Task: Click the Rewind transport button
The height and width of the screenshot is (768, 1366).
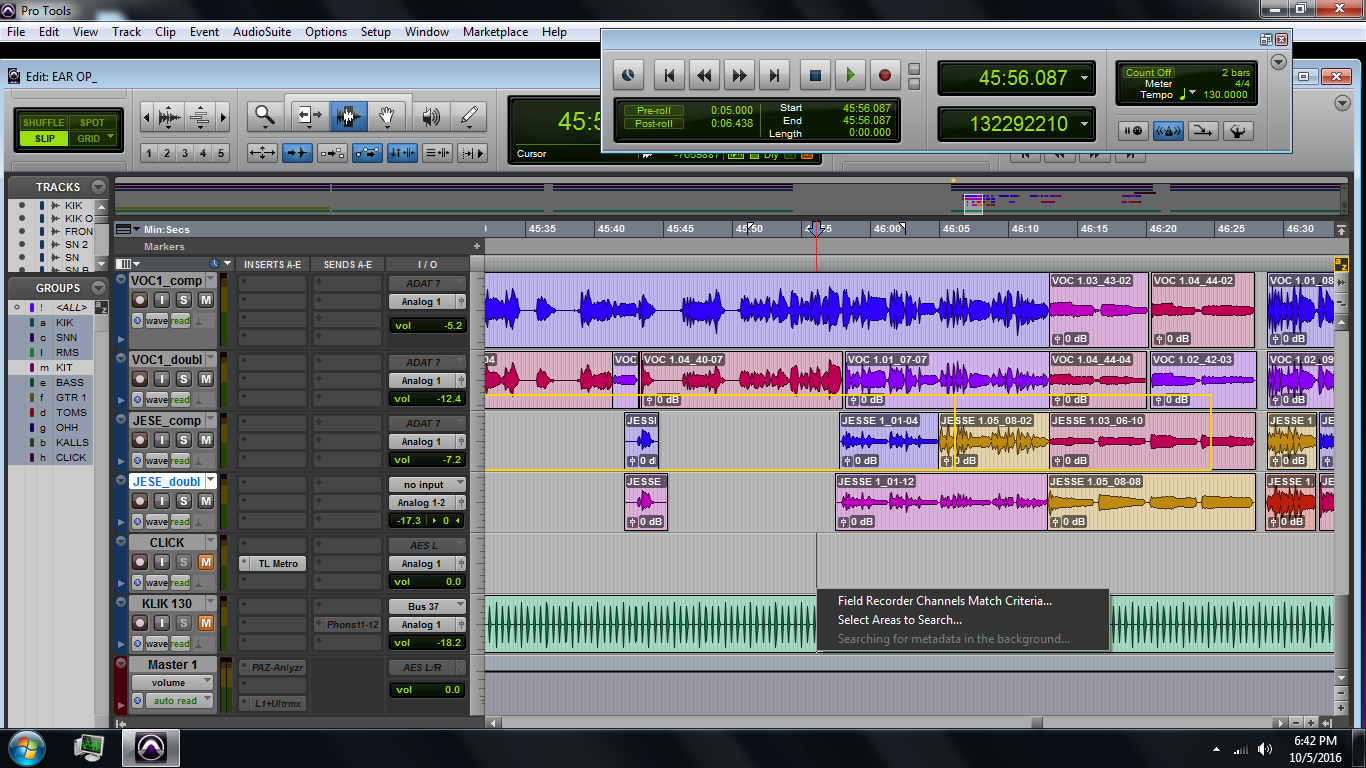Action: point(704,75)
